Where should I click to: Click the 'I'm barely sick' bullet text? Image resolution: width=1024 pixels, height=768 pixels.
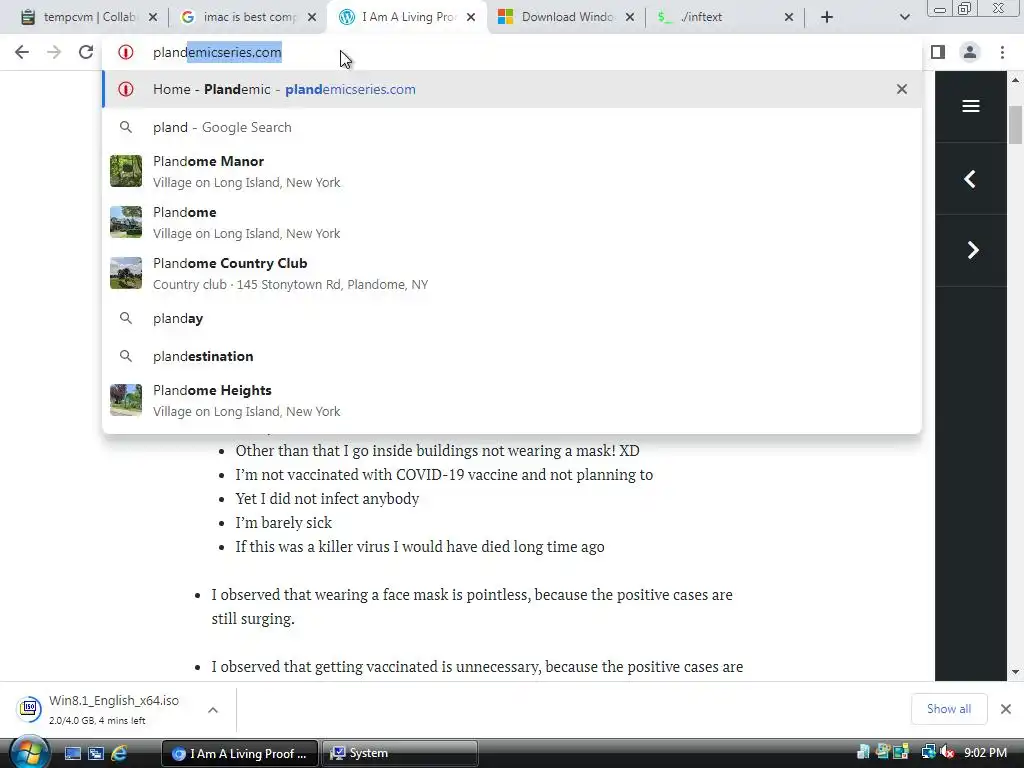coord(283,523)
